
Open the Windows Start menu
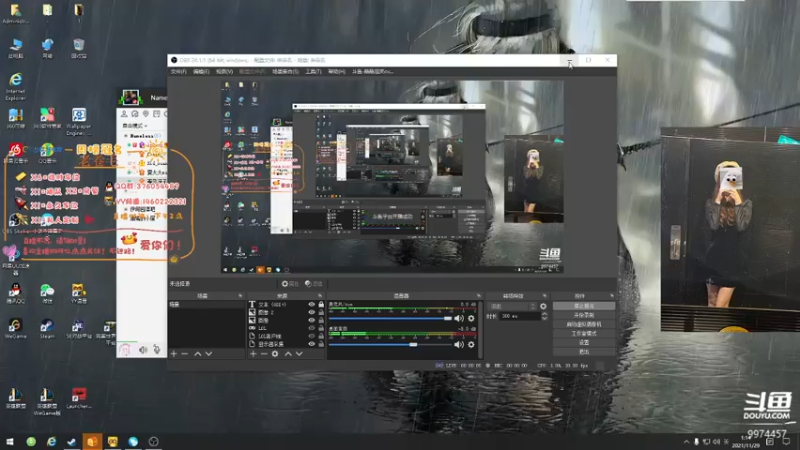tap(10, 441)
